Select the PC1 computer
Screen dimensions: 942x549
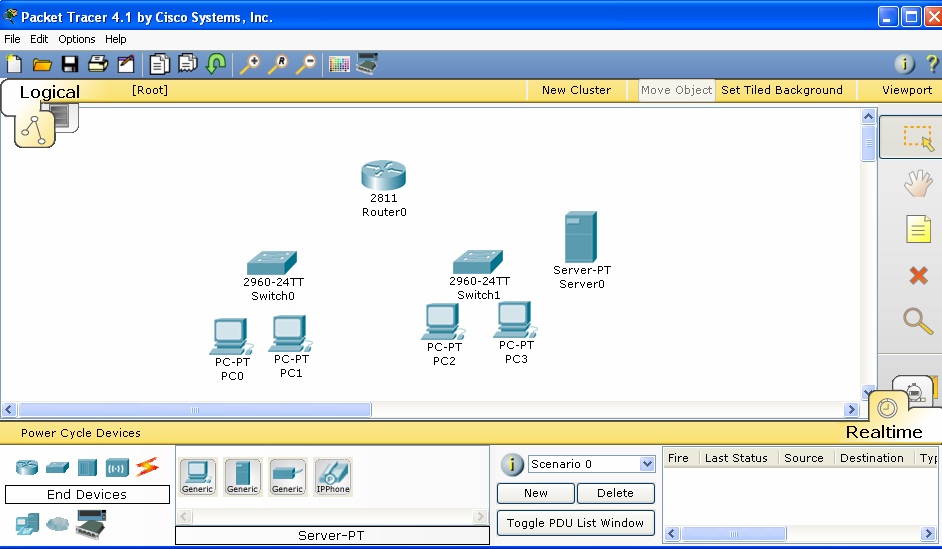290,333
